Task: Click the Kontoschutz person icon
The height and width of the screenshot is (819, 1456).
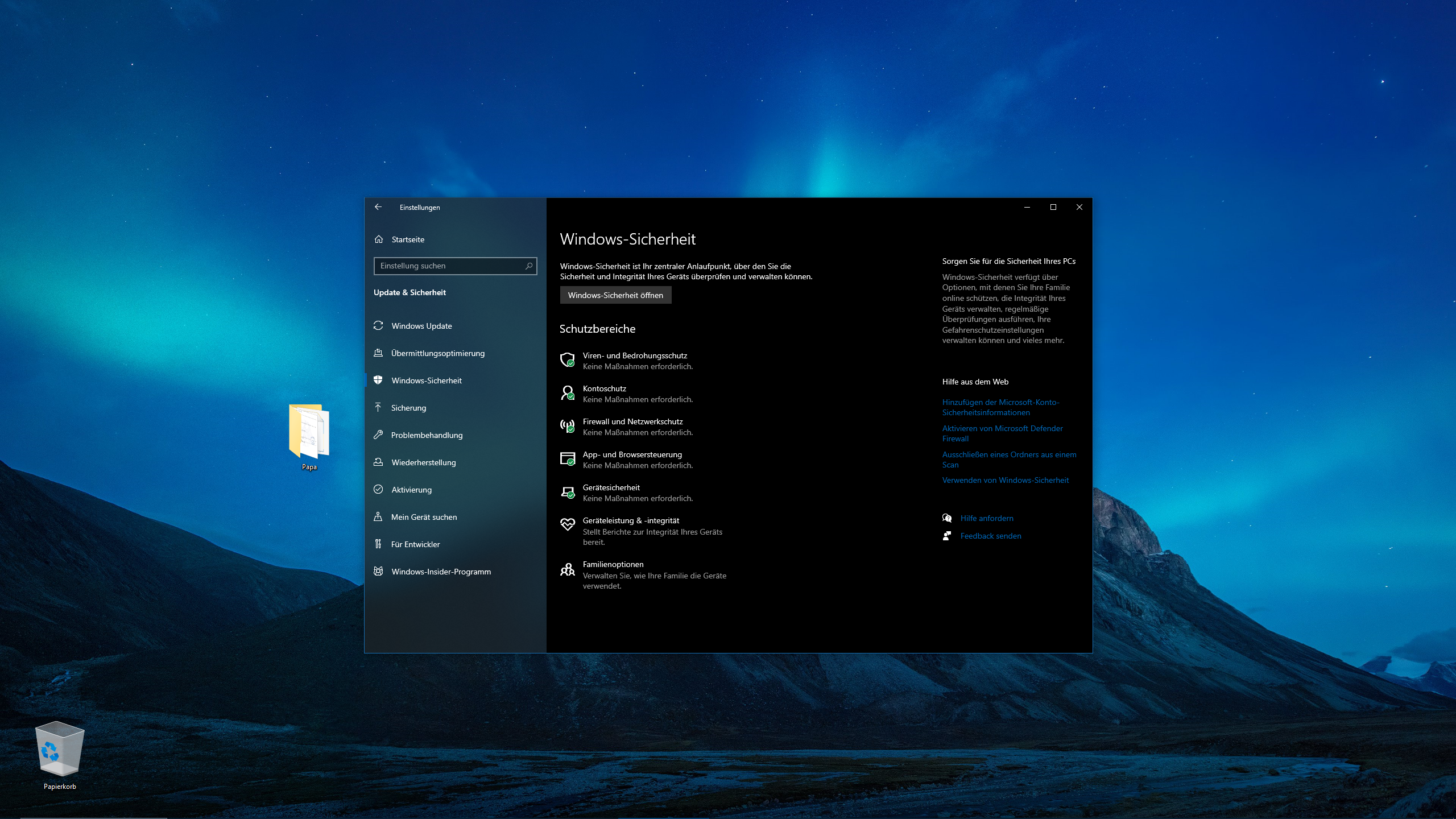Action: (567, 393)
